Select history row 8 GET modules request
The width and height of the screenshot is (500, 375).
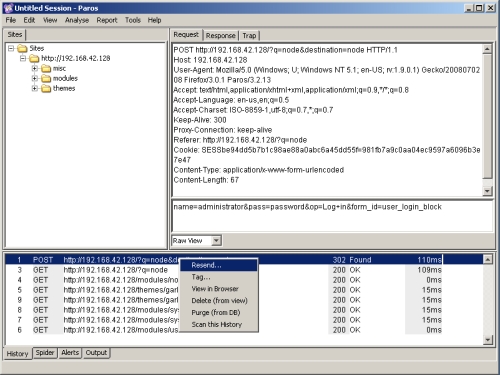click(x=224, y=310)
